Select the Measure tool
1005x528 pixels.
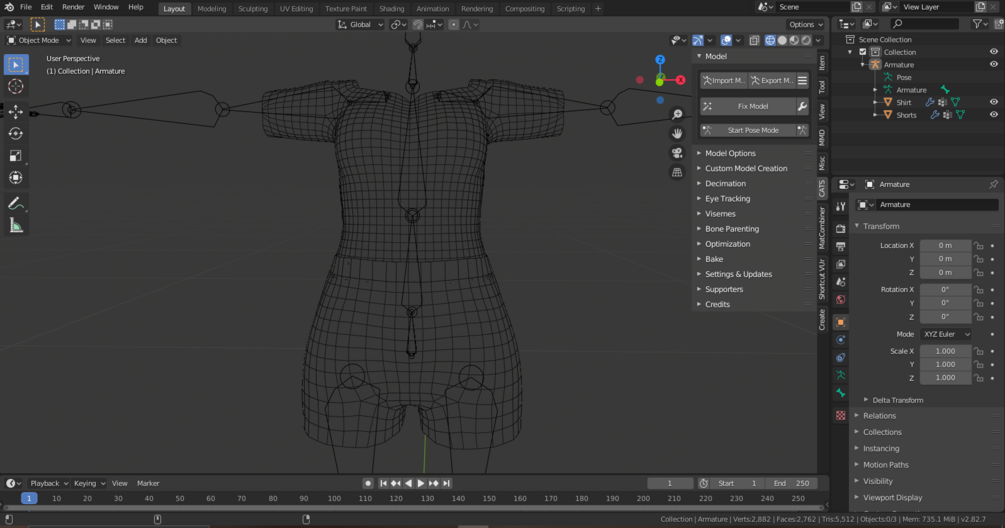(16, 226)
